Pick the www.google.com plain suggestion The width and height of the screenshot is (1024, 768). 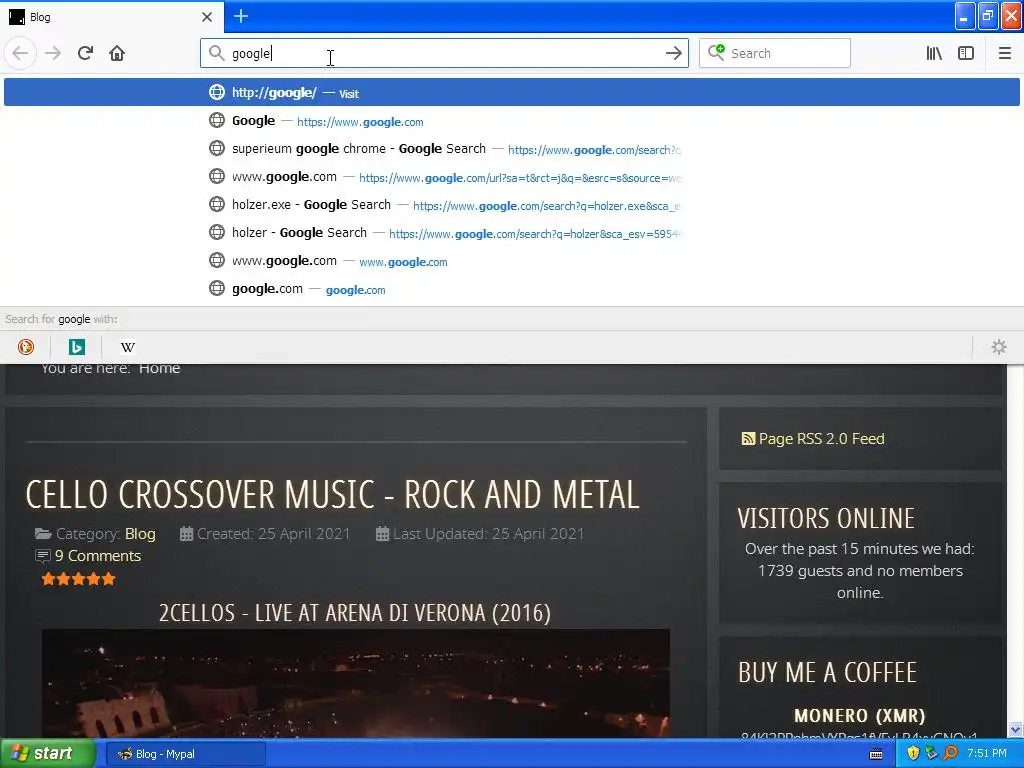[x=512, y=261]
